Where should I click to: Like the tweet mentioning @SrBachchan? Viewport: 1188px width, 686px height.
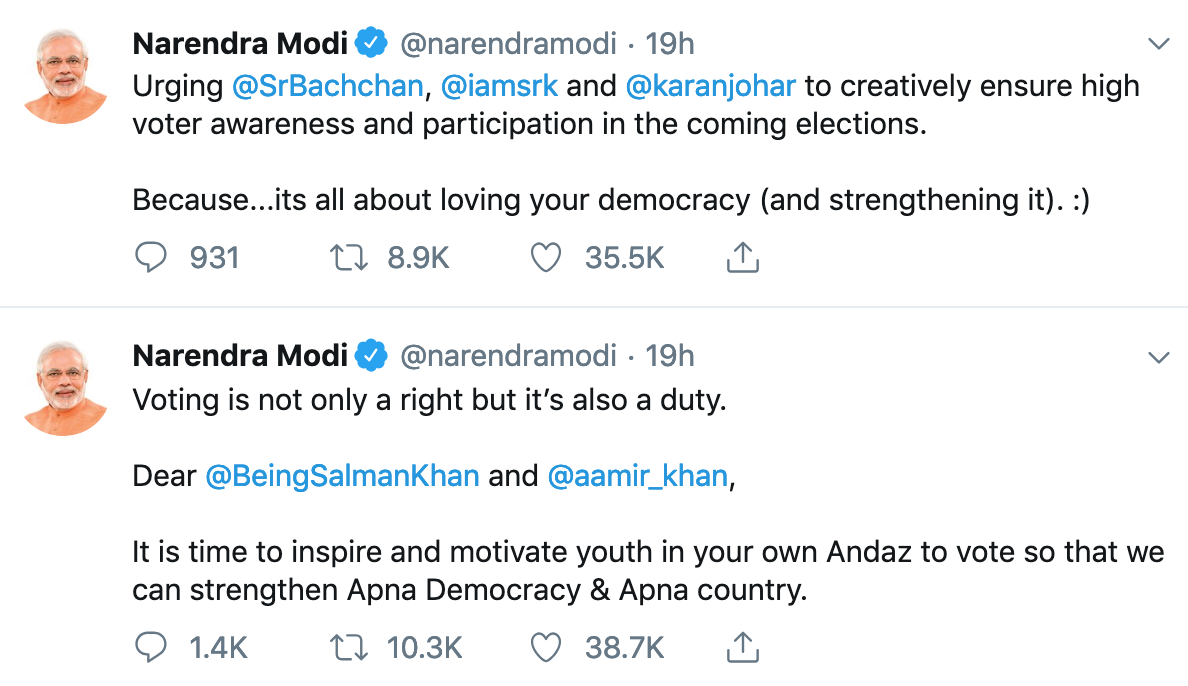(x=545, y=257)
